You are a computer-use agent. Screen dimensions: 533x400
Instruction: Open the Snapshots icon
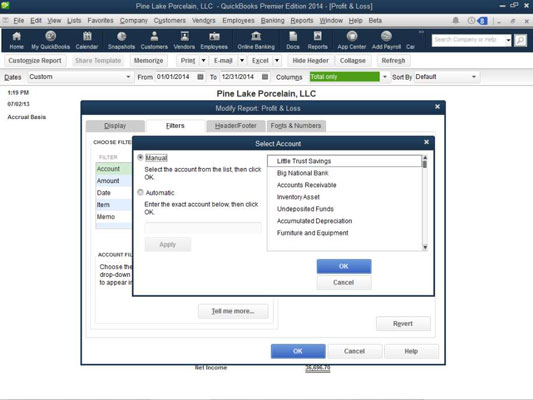121,40
